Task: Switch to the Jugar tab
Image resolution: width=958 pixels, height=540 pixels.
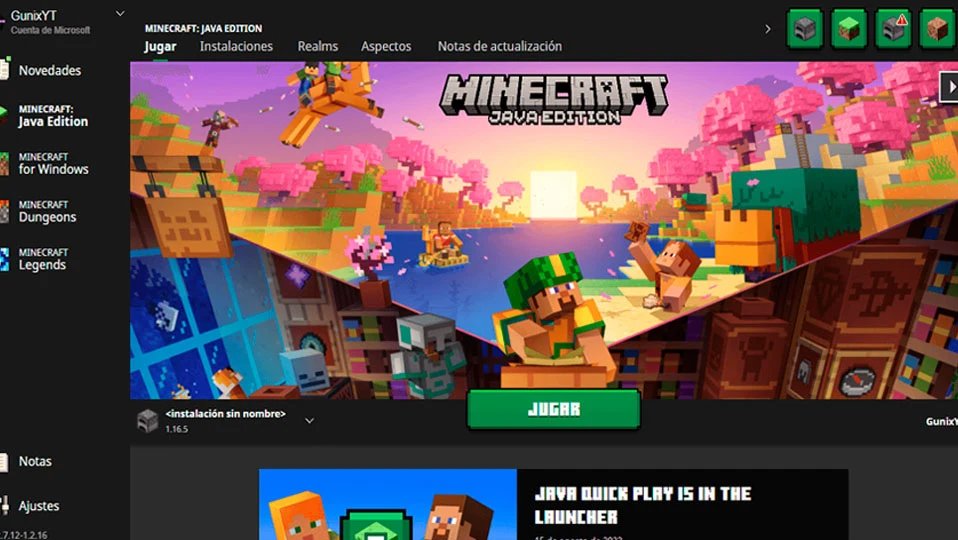Action: point(160,46)
